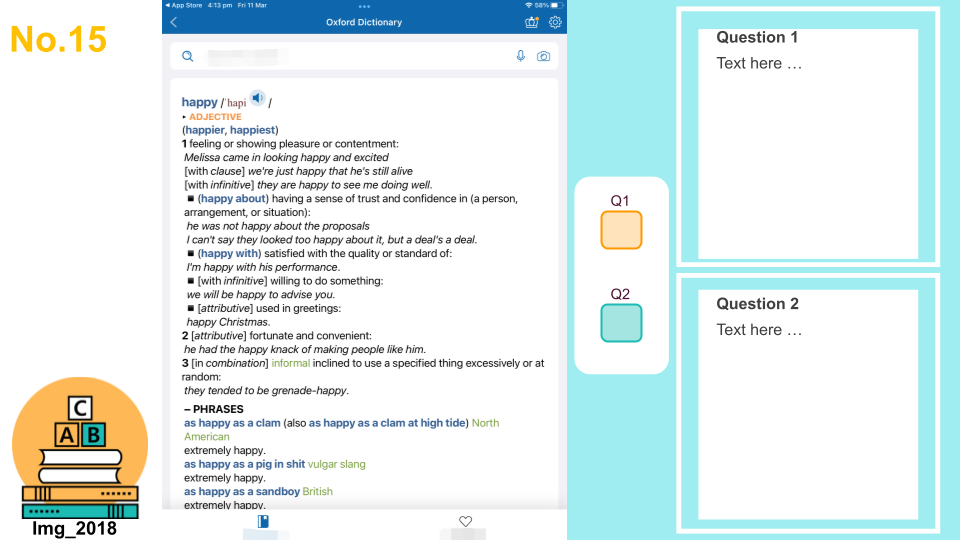Click the 'vulgar slang' label
960x540 pixels.
[x=336, y=464]
